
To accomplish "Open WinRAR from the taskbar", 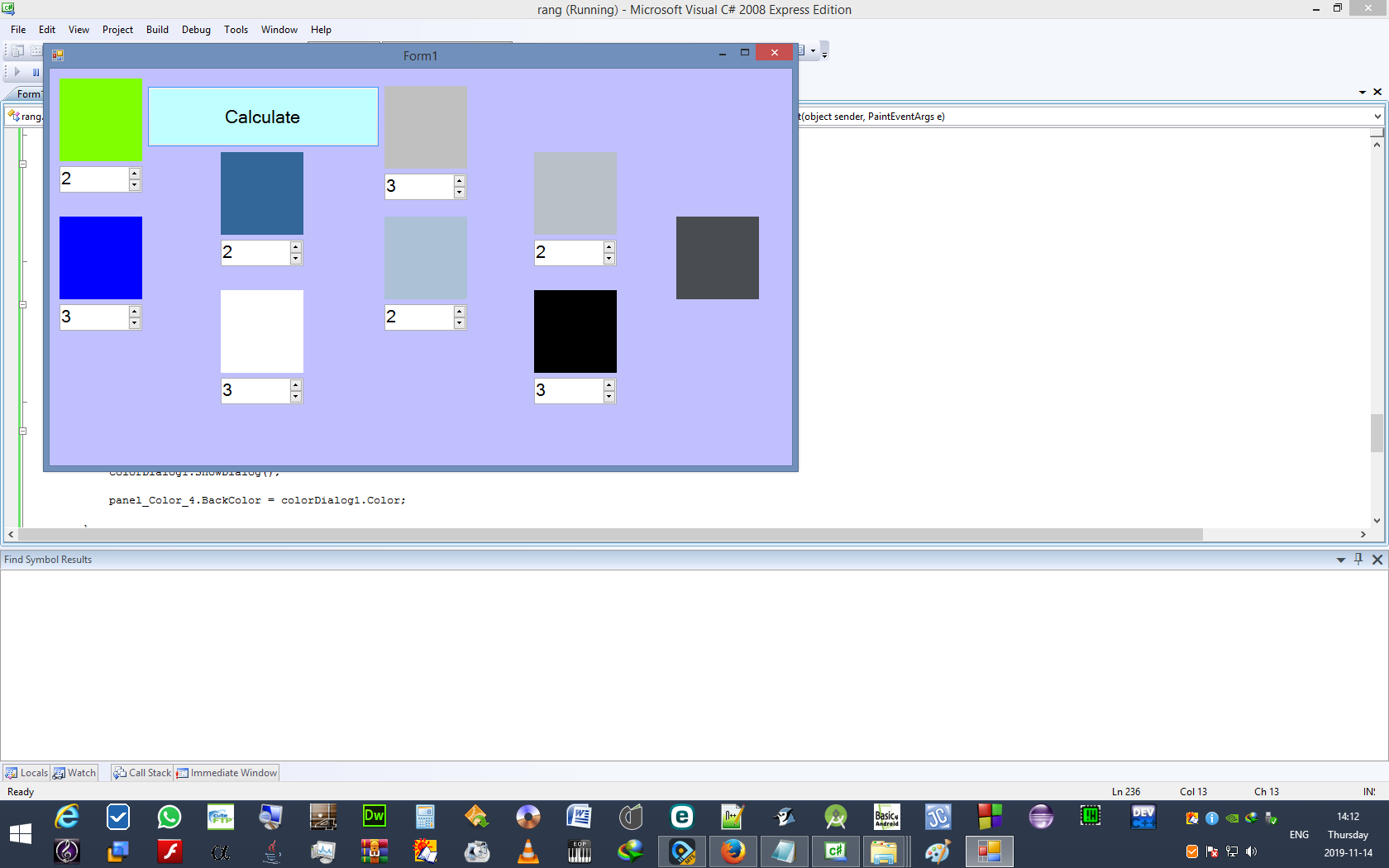I will click(x=375, y=851).
